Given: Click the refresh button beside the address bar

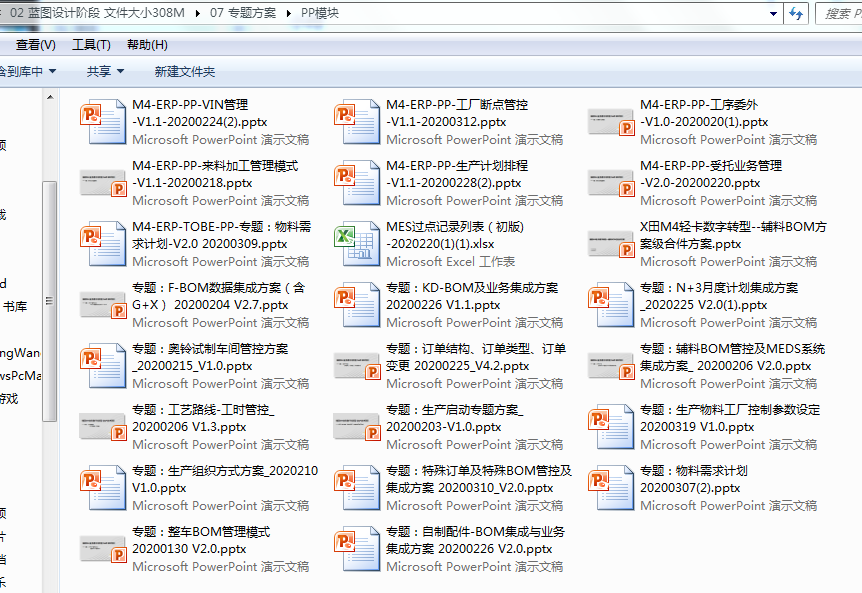Looking at the screenshot, I should pyautogui.click(x=796, y=13).
